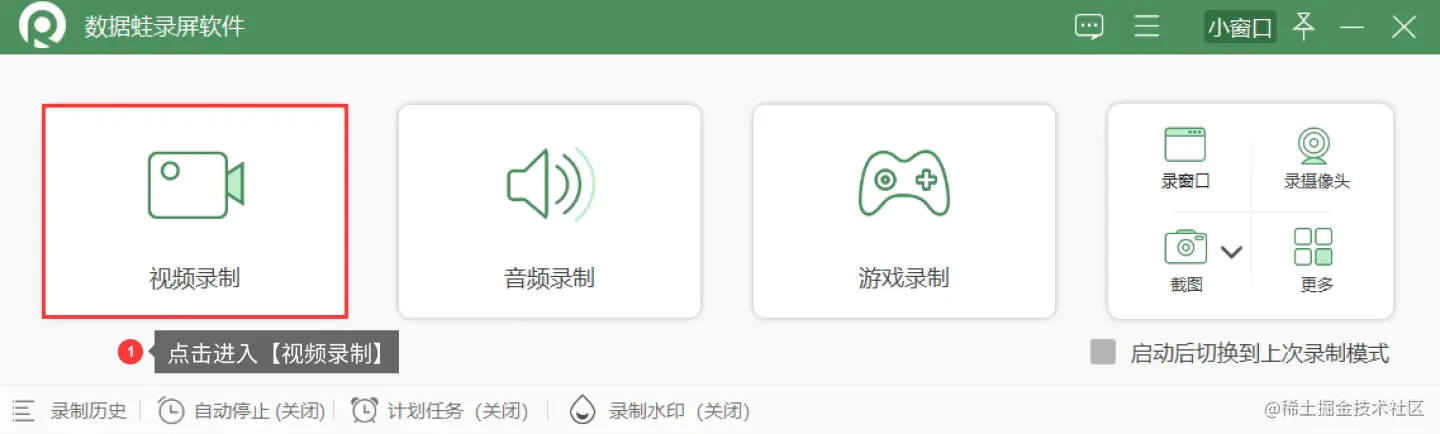Toggle 自动停止 (关闭) auto stop setting
The image size is (1440, 434).
click(x=242, y=410)
